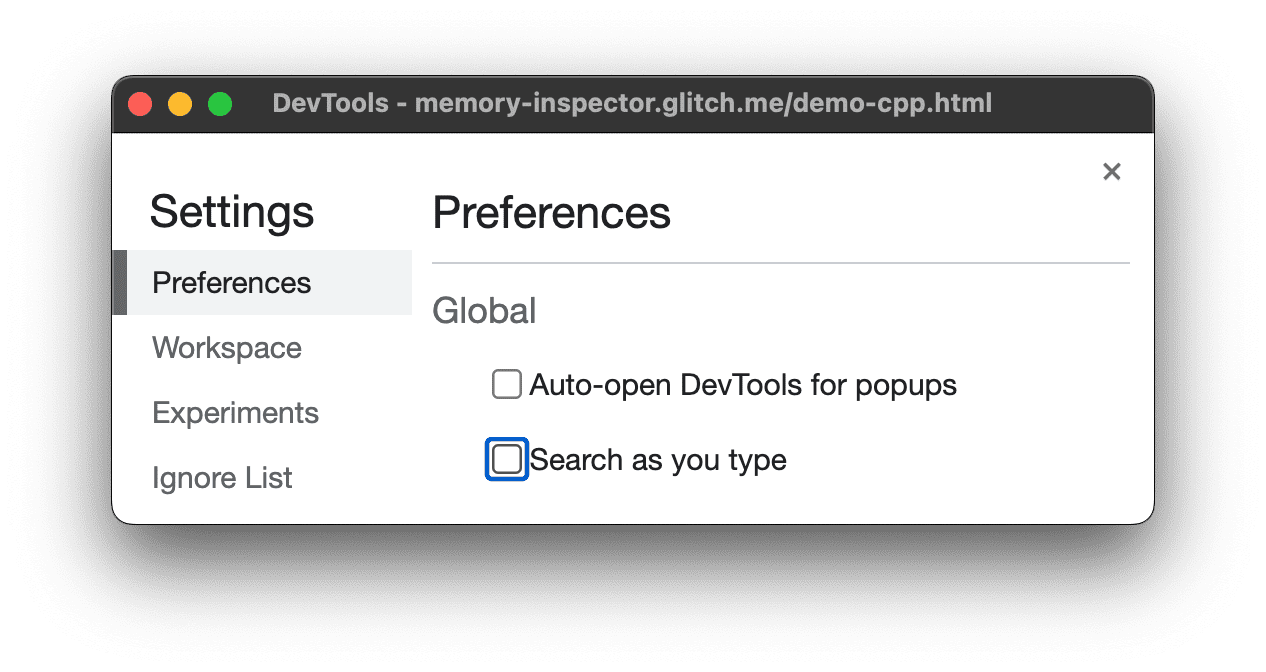Close the Settings dialog with the X
Screen dimensions: 1266x672
(x=1111, y=171)
